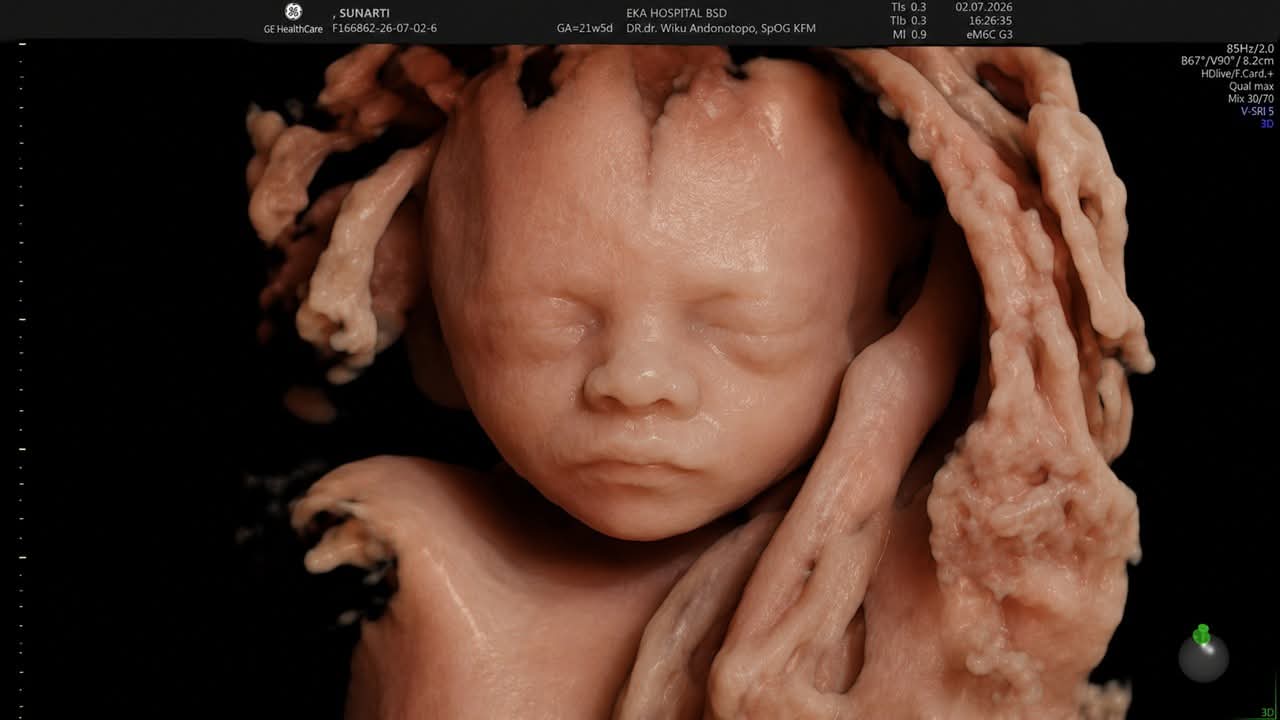Click the GA=21w5d gestational age
This screenshot has width=1280, height=720.
(x=585, y=28)
